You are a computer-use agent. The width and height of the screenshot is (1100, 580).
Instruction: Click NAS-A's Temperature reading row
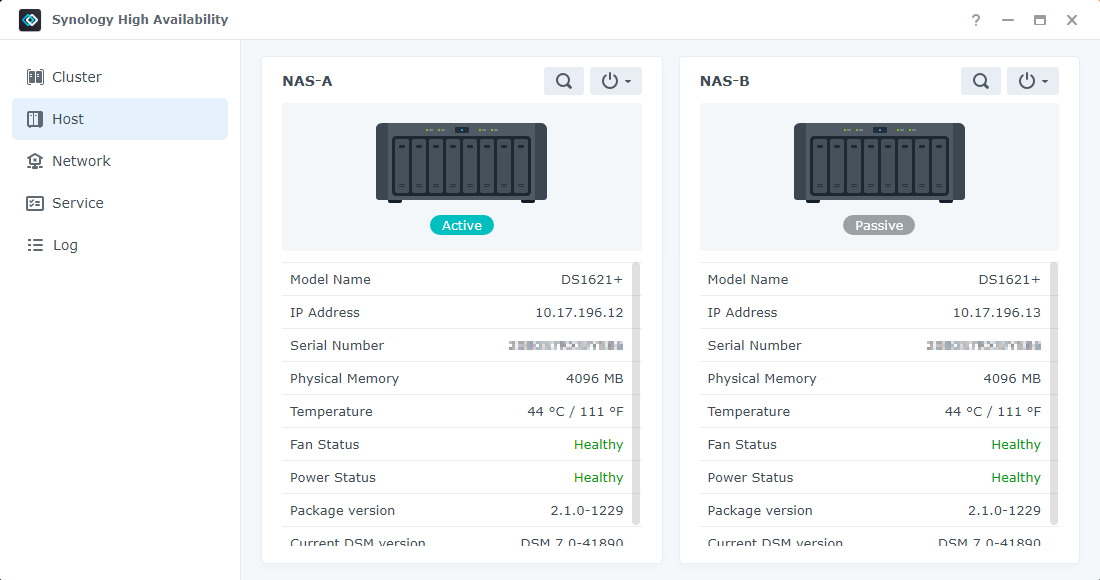pyautogui.click(x=461, y=411)
